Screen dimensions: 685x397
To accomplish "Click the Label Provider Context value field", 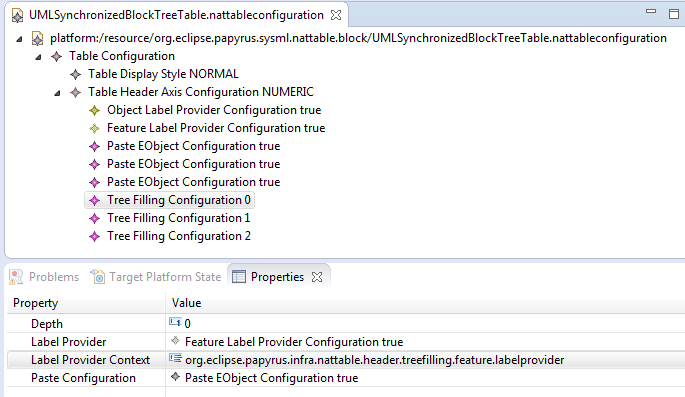I will click(x=425, y=360).
